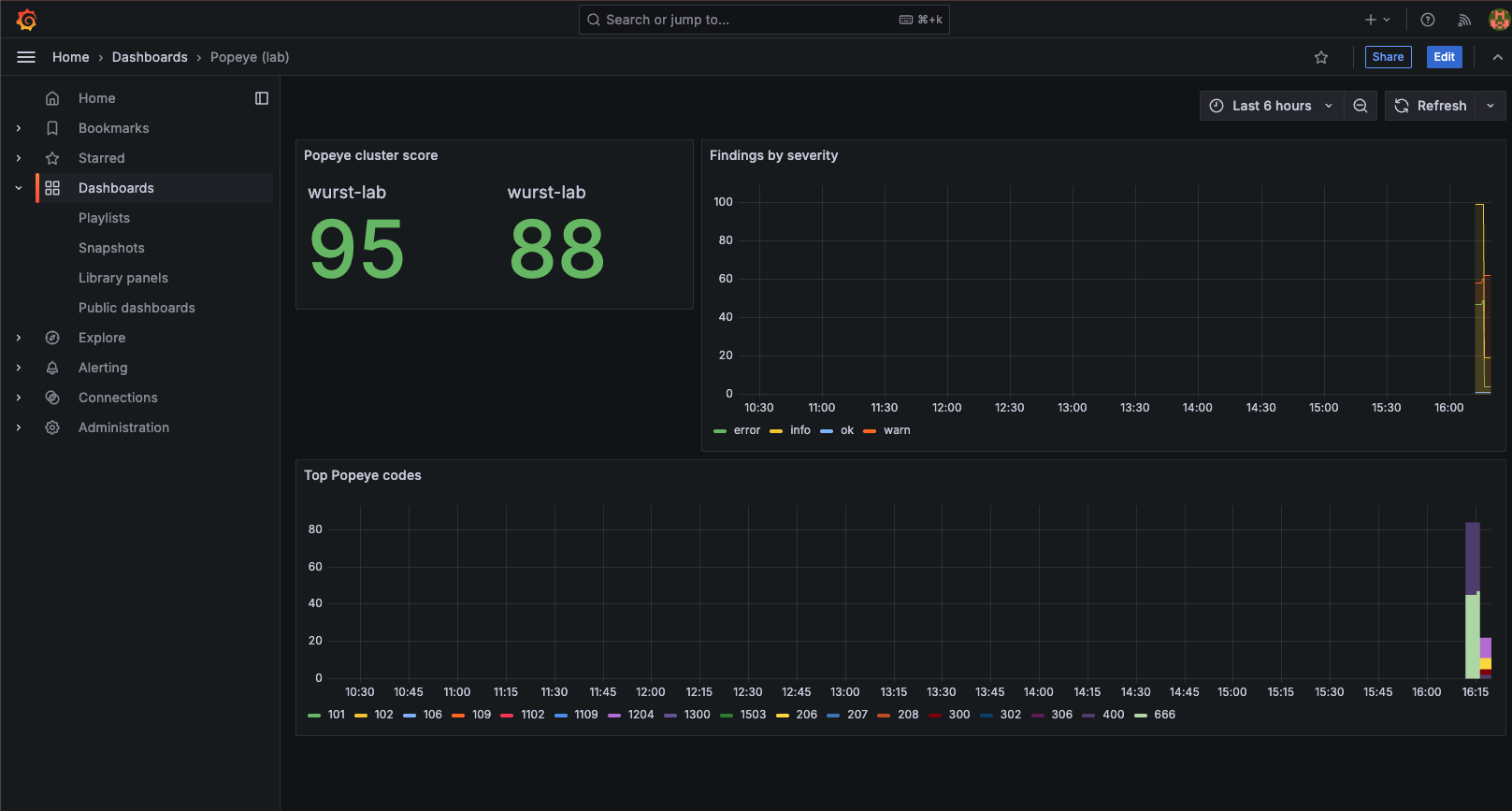Open the user profile avatar
This screenshot has width=1512, height=811.
1499,20
